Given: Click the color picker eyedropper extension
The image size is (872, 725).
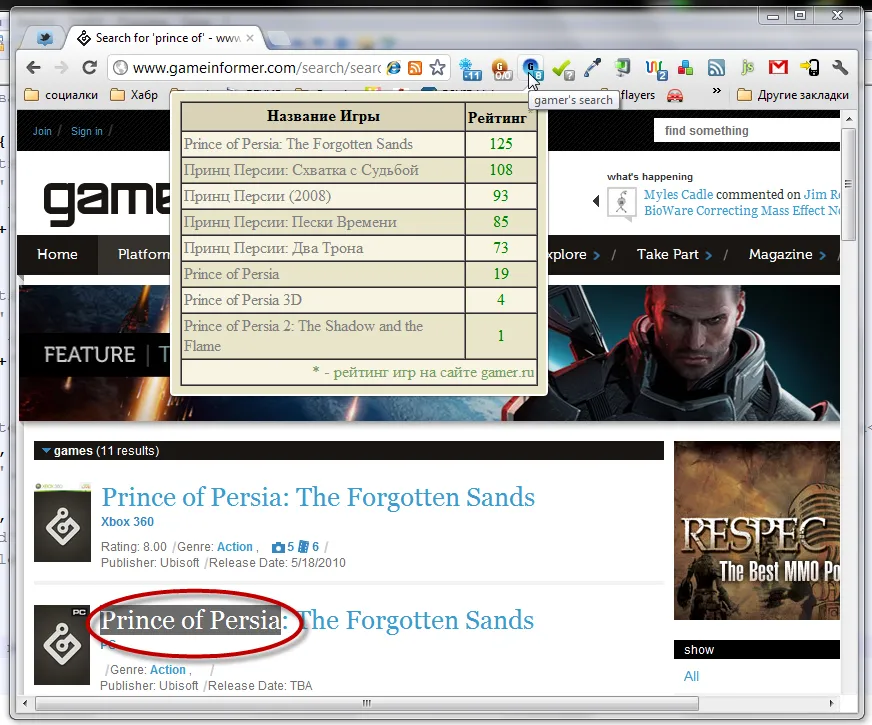Looking at the screenshot, I should [593, 68].
